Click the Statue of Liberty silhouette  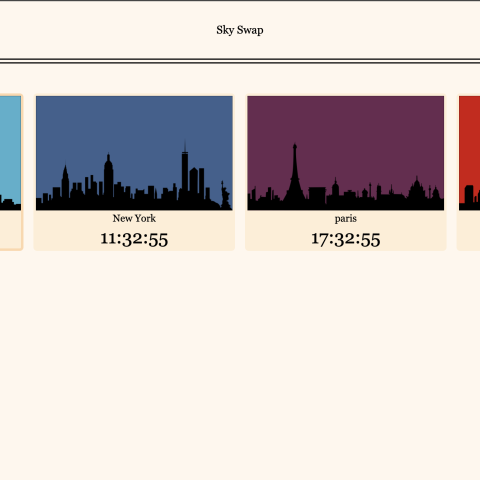(225, 195)
